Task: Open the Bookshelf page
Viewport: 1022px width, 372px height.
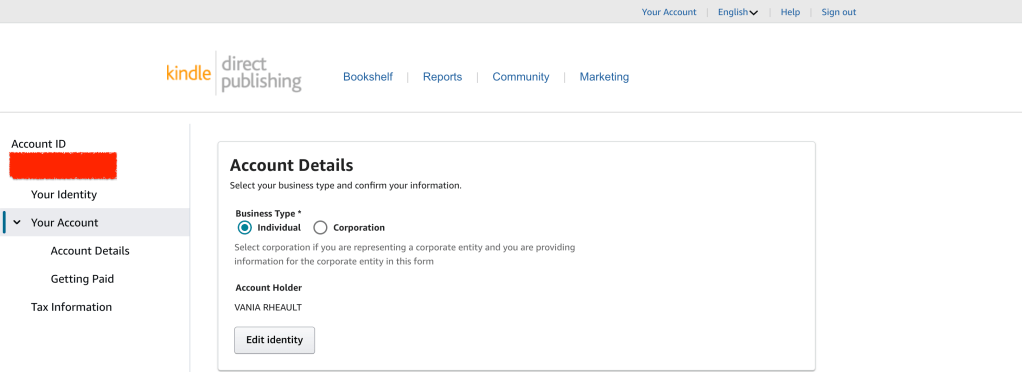Action: point(368,77)
